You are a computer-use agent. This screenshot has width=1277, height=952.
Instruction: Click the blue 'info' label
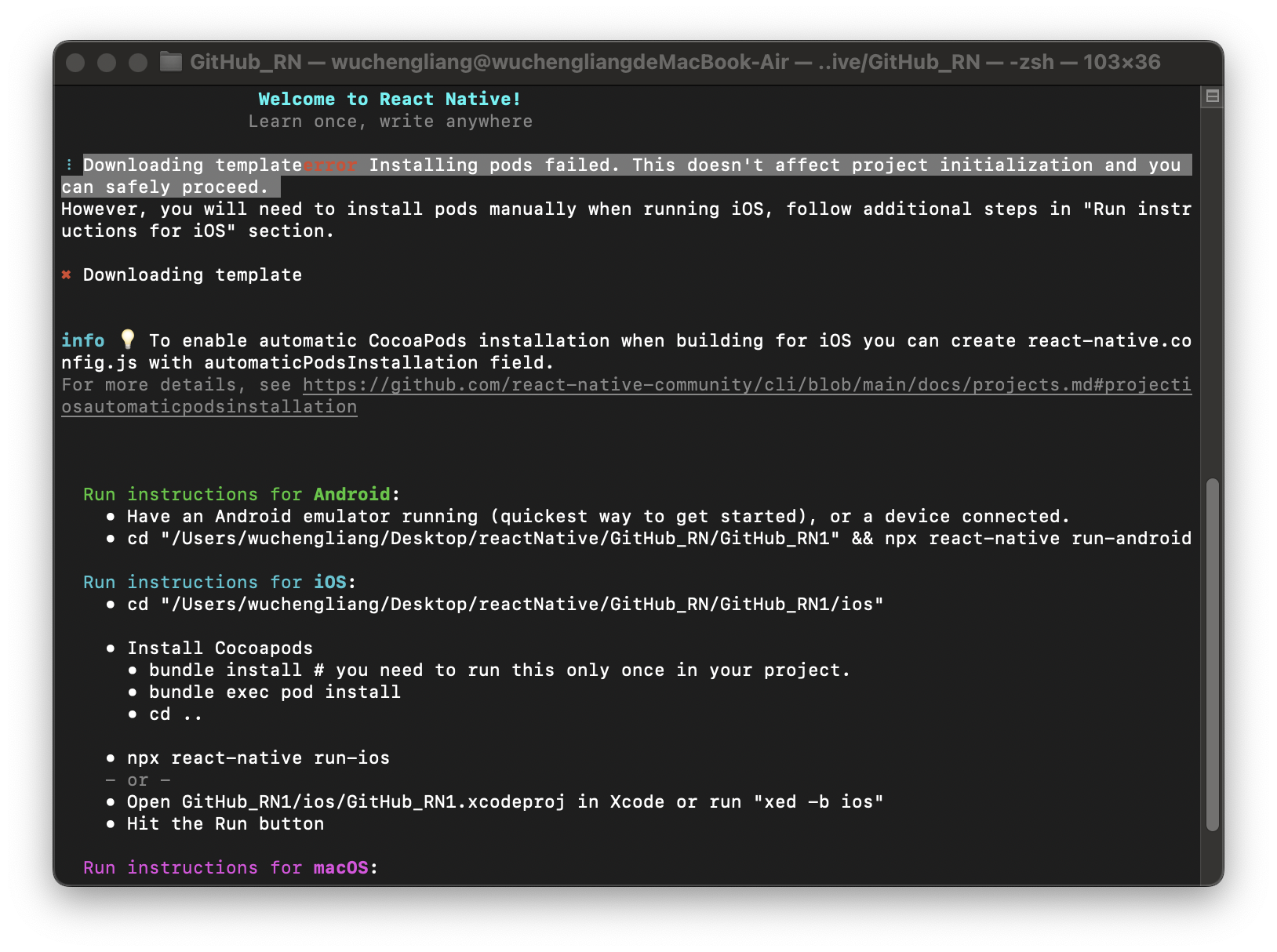pos(83,340)
